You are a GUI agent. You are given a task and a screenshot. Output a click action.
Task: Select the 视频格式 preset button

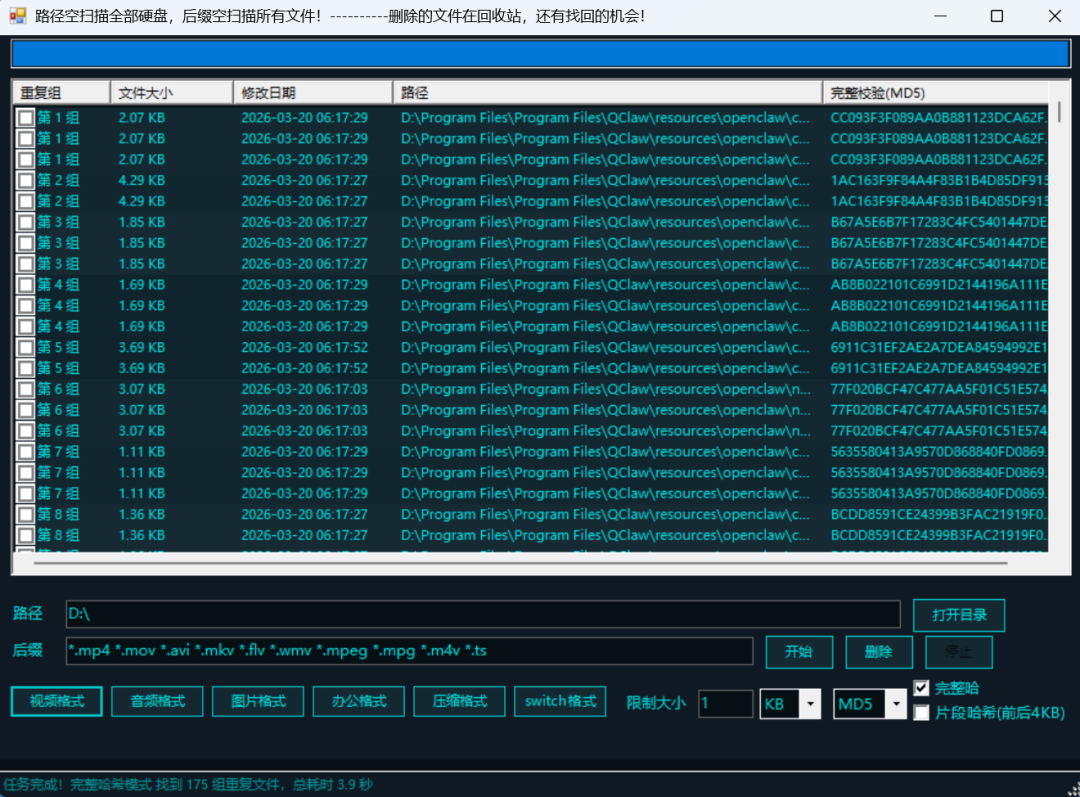click(x=56, y=701)
